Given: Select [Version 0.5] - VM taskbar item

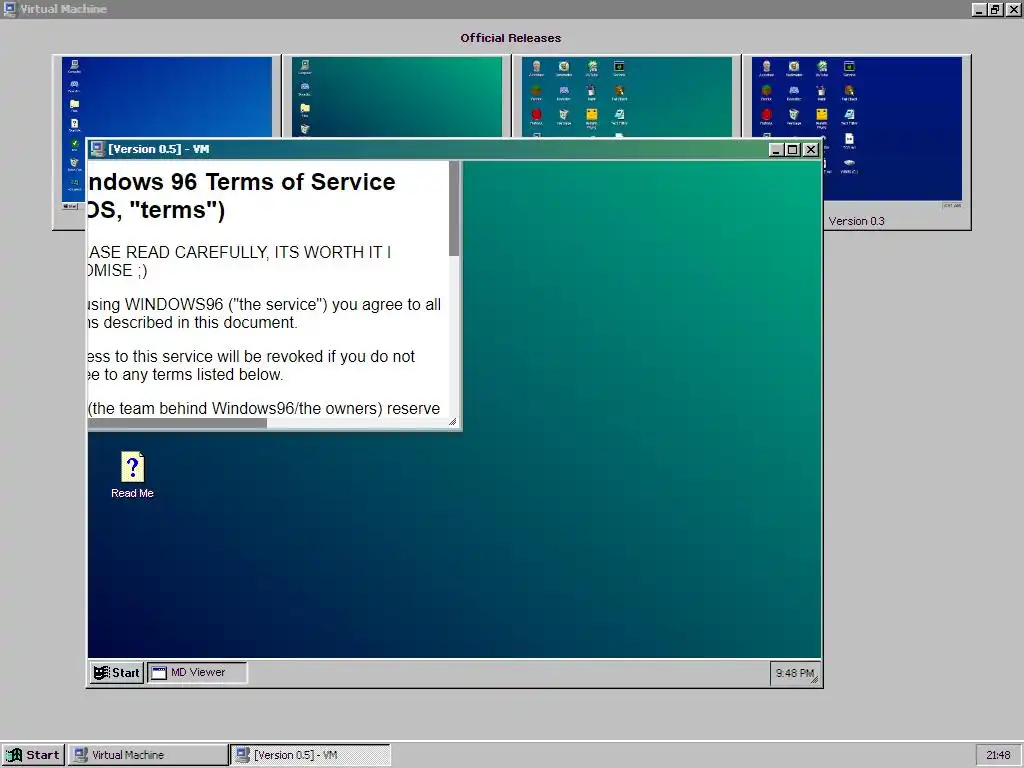Looking at the screenshot, I should pos(310,755).
